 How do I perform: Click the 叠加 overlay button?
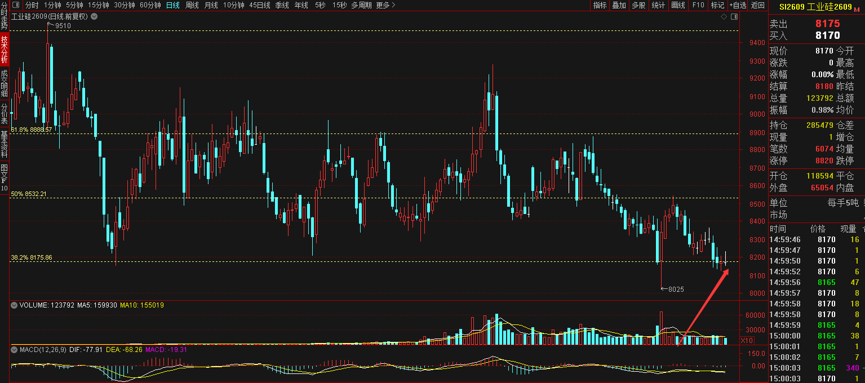(620, 6)
